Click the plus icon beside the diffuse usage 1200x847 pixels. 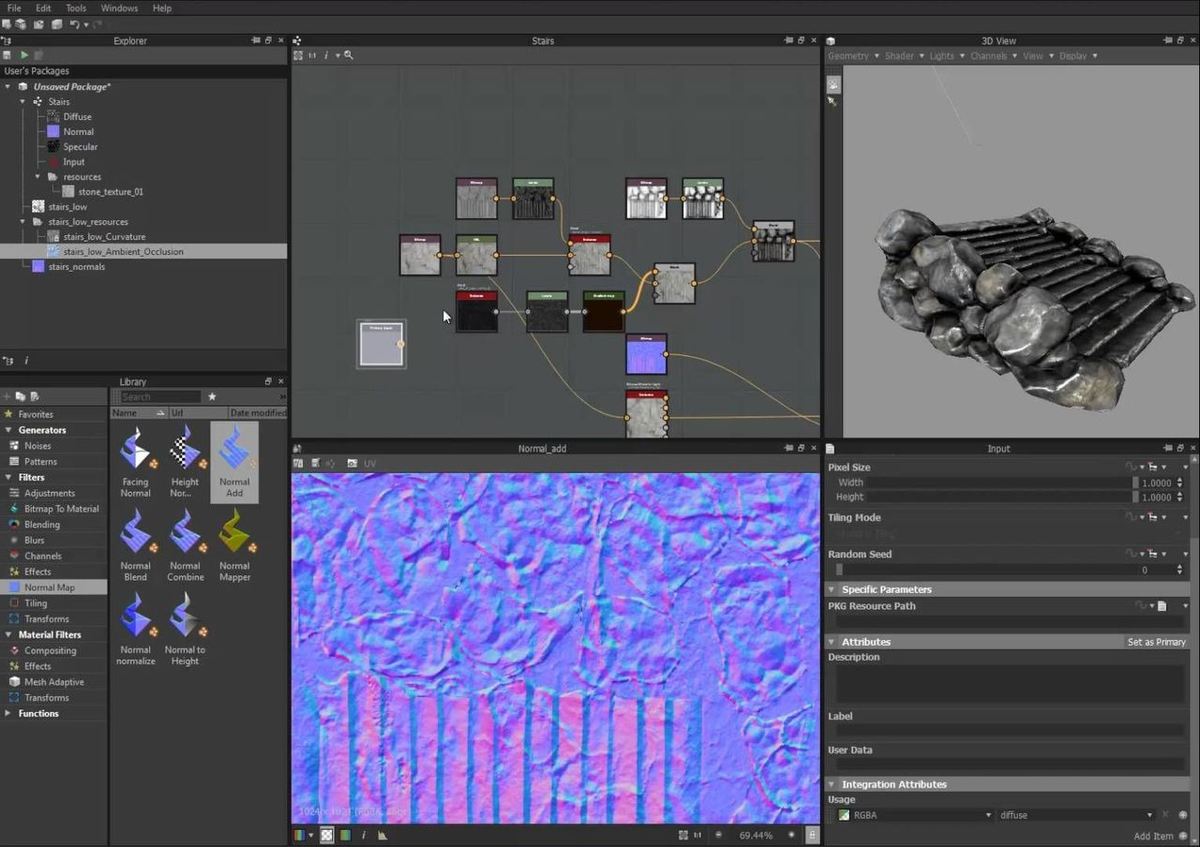tap(1182, 815)
